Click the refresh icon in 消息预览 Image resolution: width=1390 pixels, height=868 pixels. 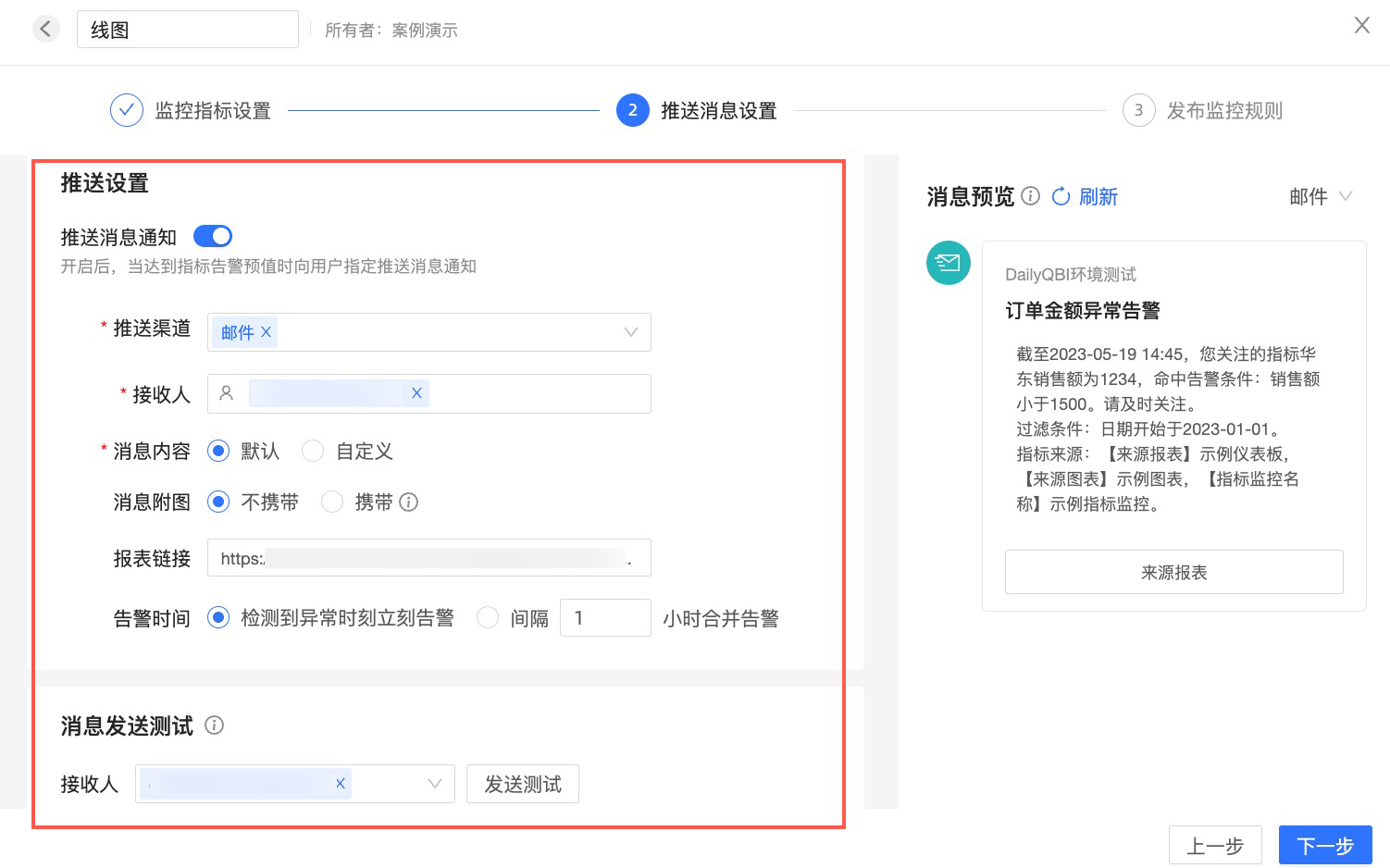[1061, 196]
